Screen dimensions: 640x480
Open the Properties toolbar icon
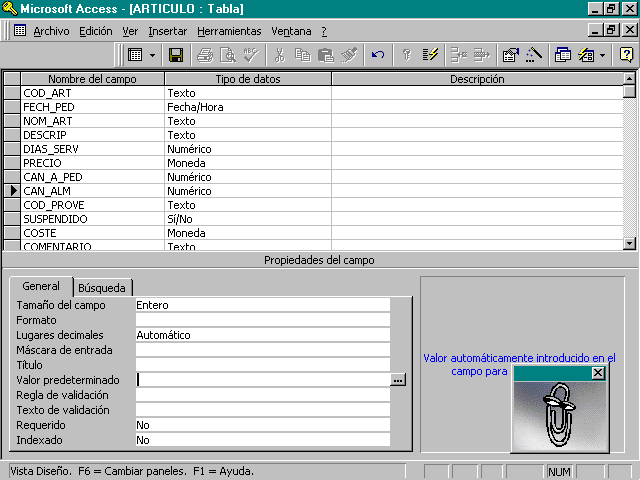coord(511,55)
